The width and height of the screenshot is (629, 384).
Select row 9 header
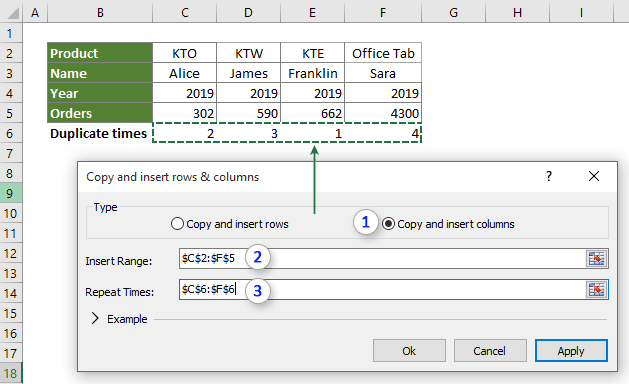pyautogui.click(x=11, y=193)
